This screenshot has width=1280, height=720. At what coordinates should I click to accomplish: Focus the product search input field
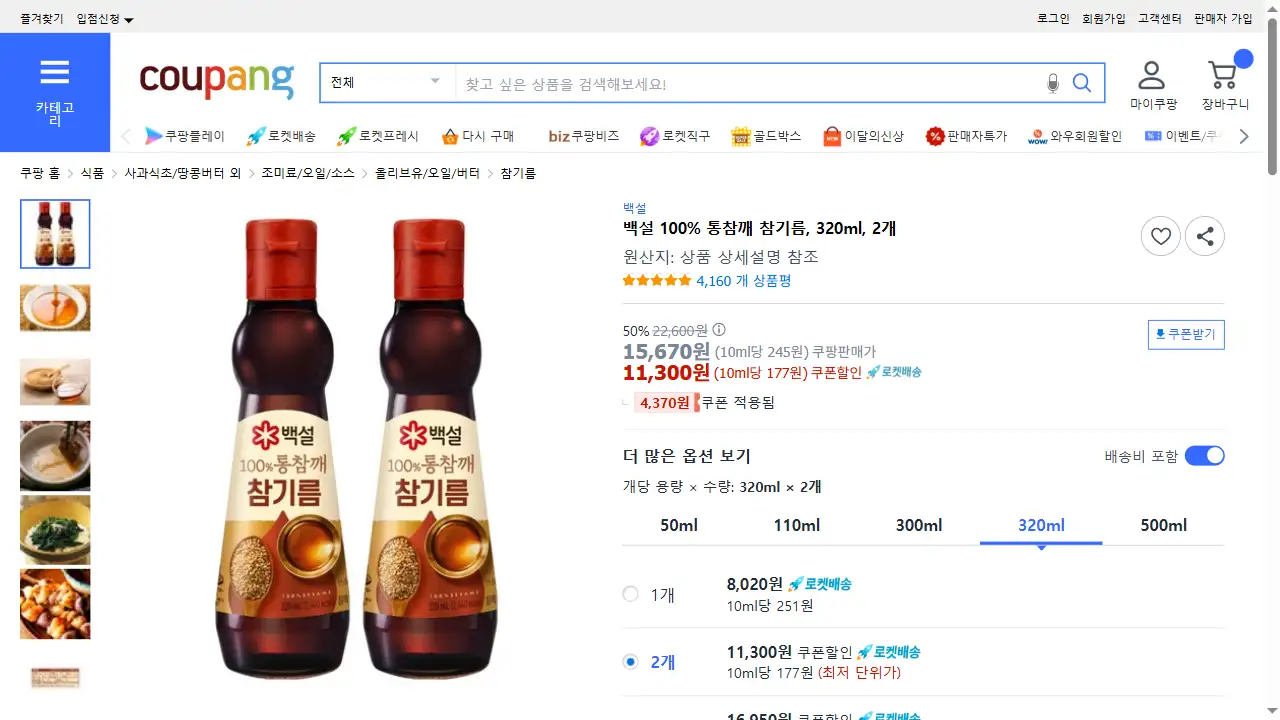[750, 83]
